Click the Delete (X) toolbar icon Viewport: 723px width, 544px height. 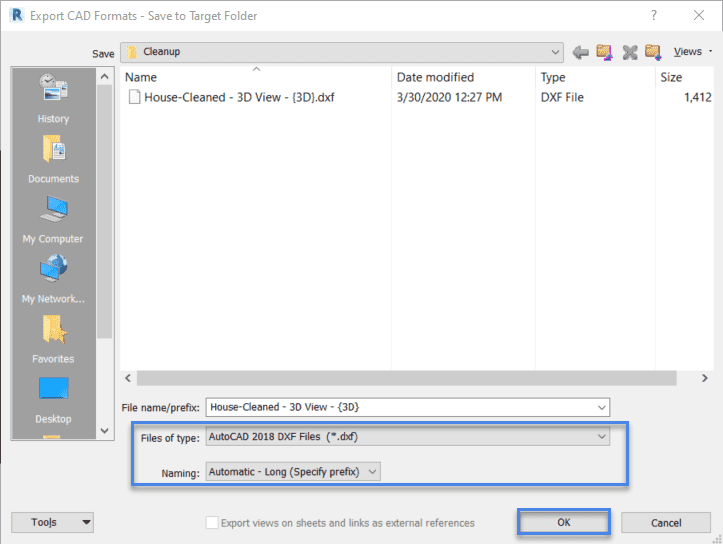[630, 52]
